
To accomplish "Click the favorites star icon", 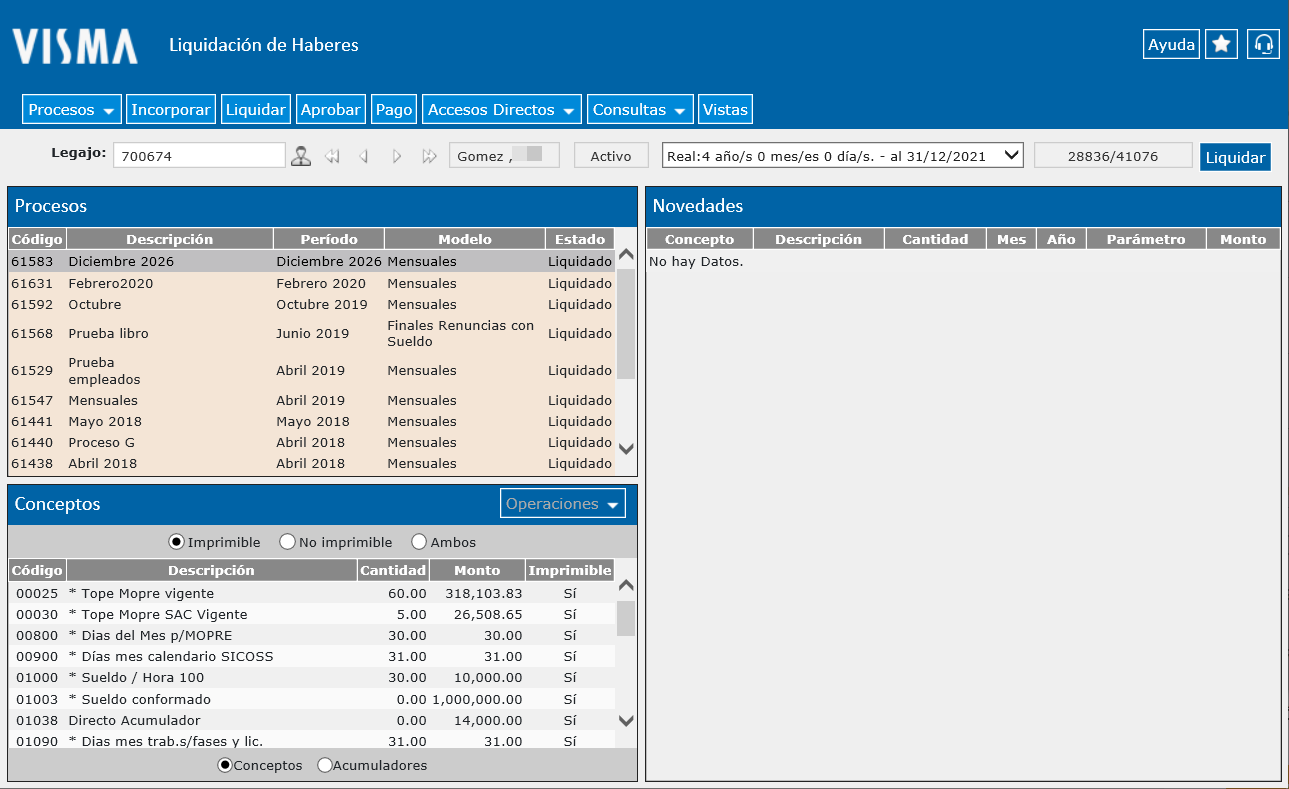I will (x=1221, y=45).
